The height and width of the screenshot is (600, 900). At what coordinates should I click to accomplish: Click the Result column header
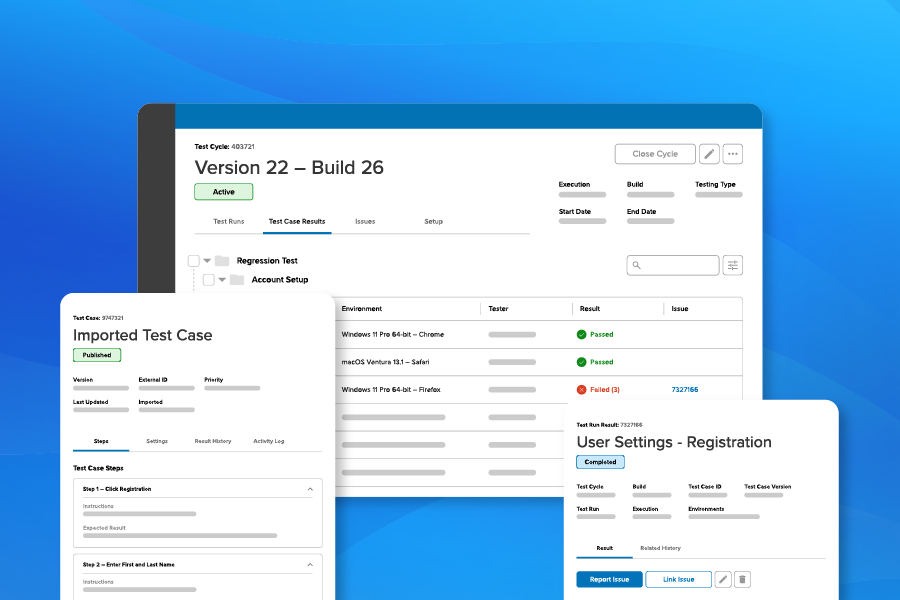(x=589, y=309)
